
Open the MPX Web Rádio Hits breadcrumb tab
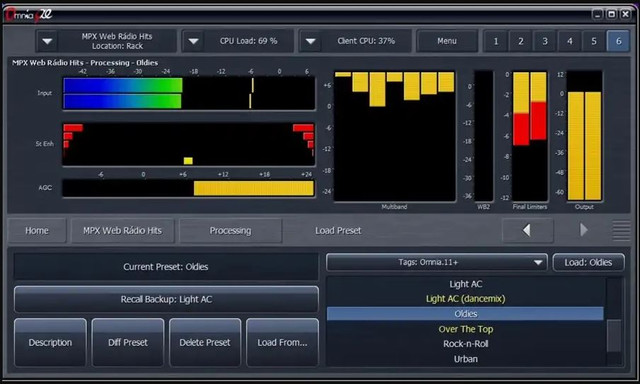122,231
